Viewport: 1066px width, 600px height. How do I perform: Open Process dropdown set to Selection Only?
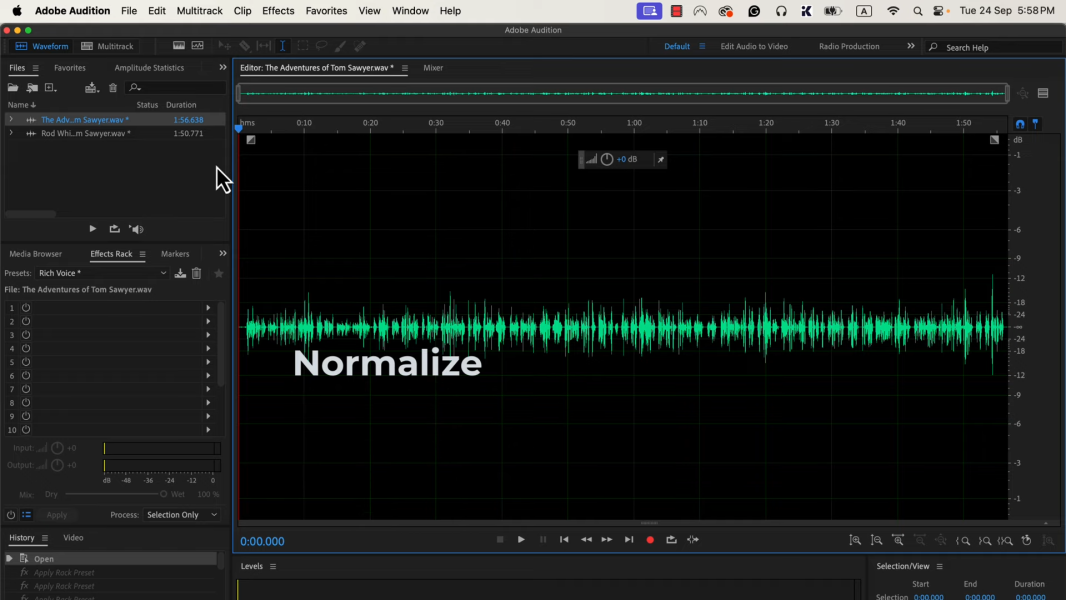(182, 515)
